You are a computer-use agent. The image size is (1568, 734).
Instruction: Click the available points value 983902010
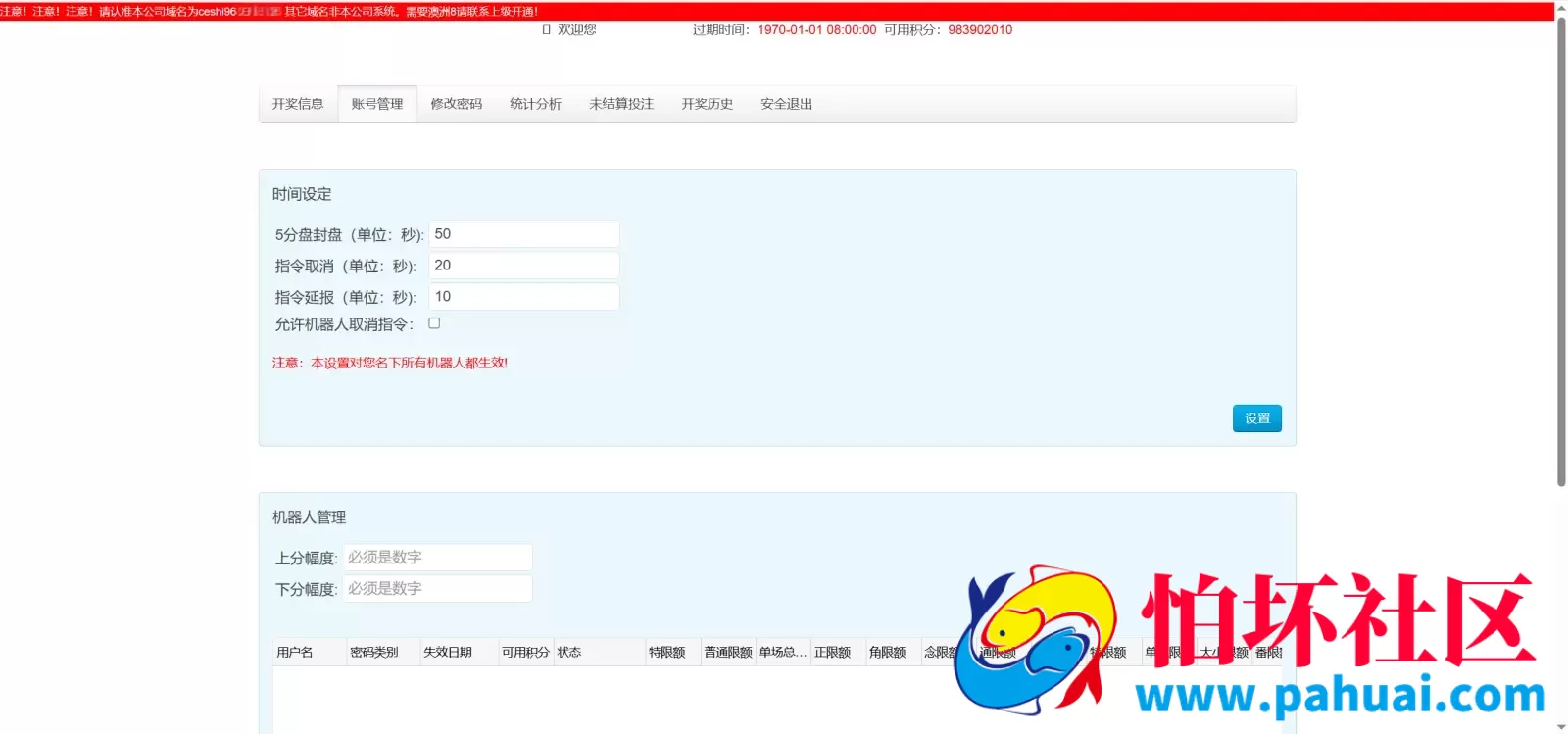click(x=980, y=30)
